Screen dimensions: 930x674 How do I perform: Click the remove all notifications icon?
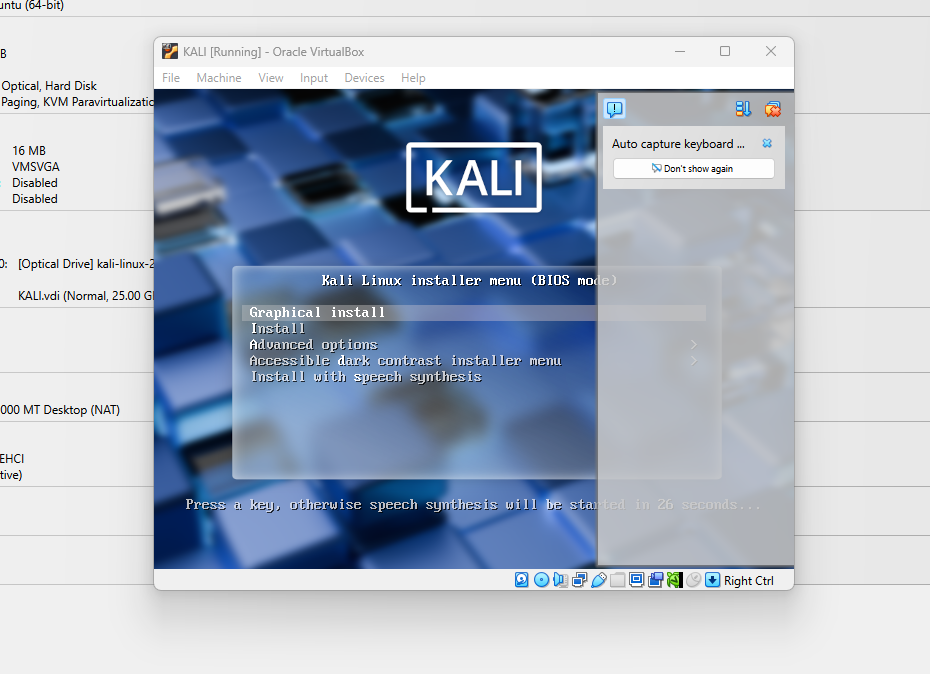click(x=773, y=109)
